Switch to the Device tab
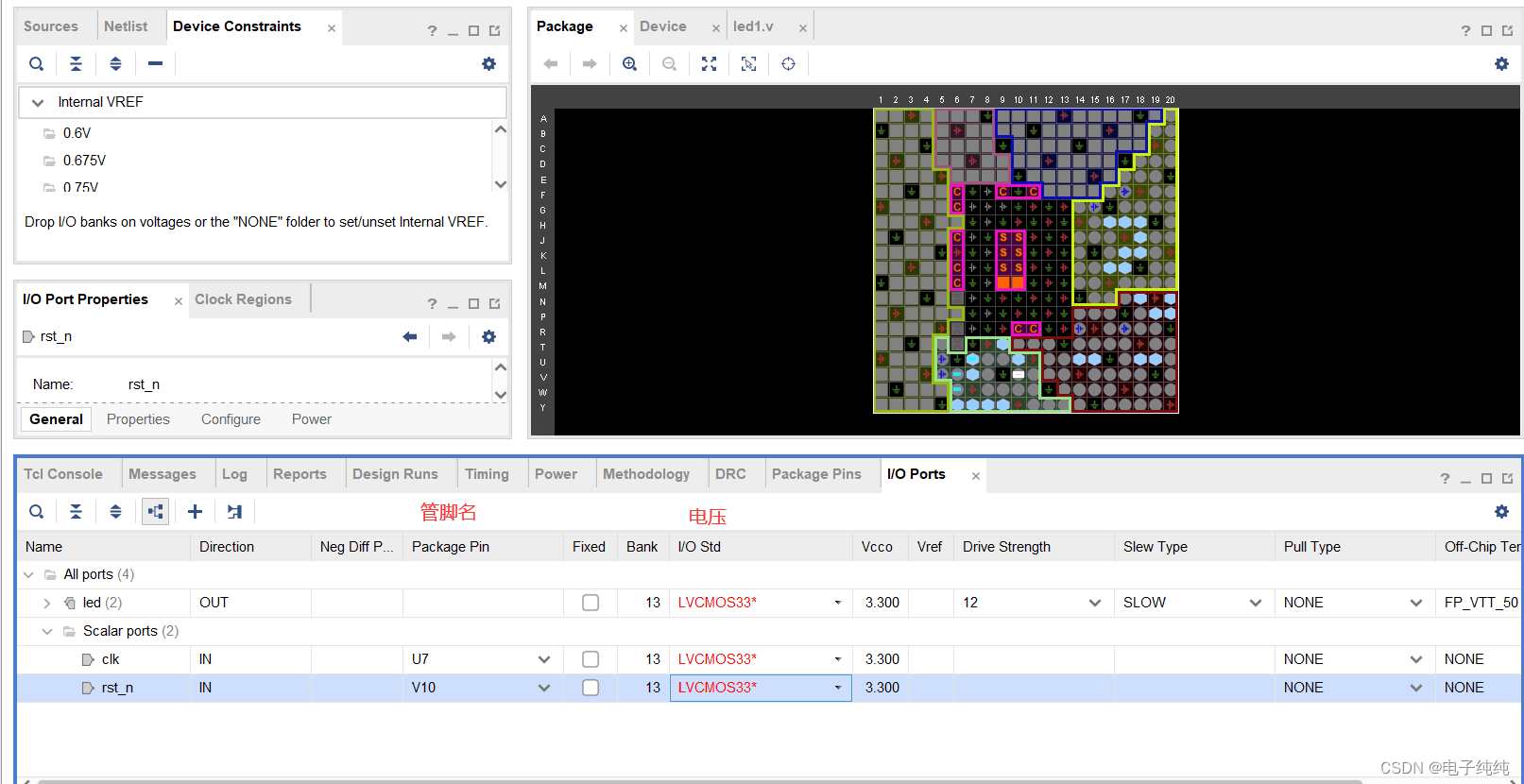Viewport: 1524px width, 784px height. pyautogui.click(x=663, y=26)
